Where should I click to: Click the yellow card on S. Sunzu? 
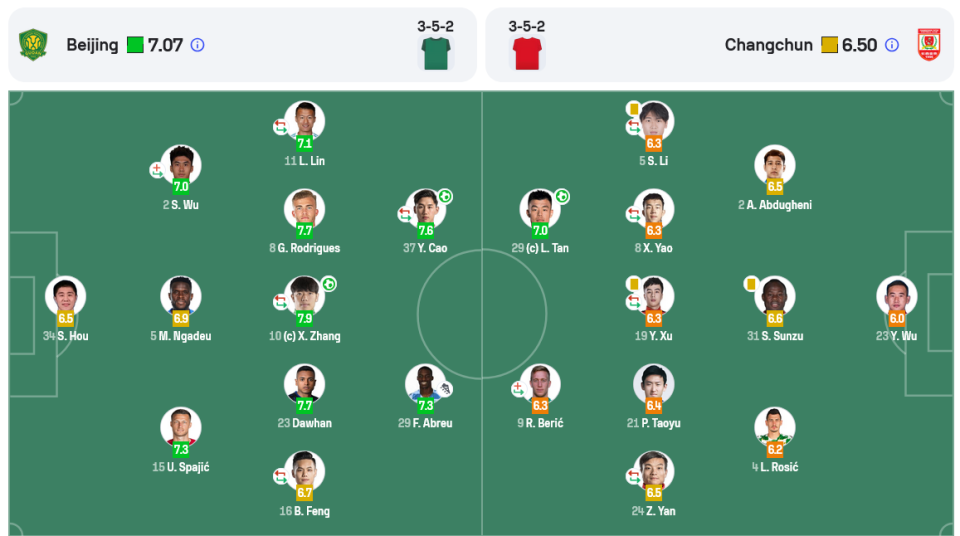751,284
